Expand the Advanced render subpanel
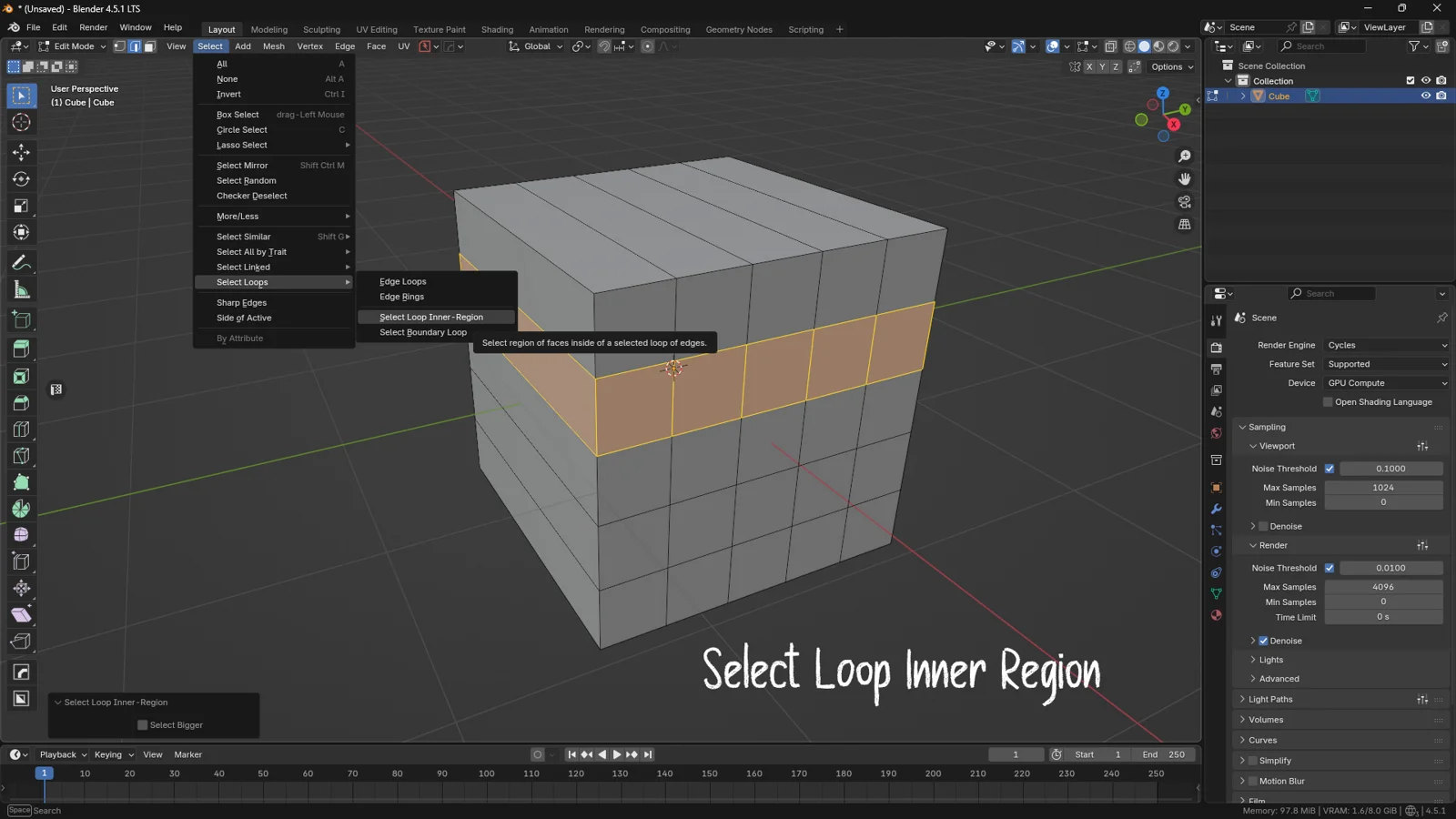 (x=1279, y=679)
